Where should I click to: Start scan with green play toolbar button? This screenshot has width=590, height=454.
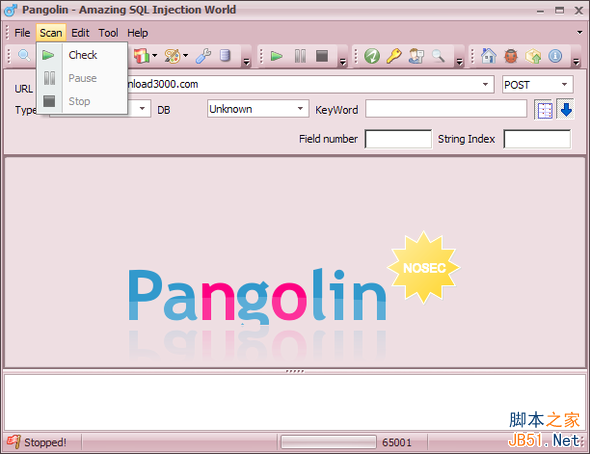[277, 56]
